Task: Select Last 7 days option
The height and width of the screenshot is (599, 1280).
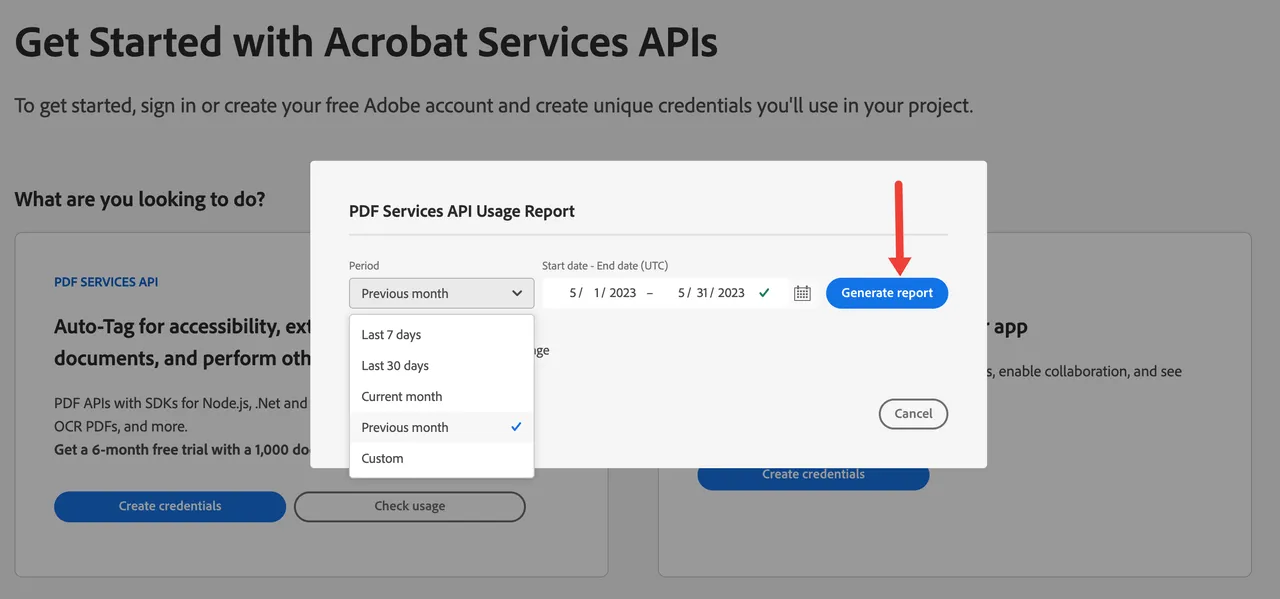Action: point(442,334)
